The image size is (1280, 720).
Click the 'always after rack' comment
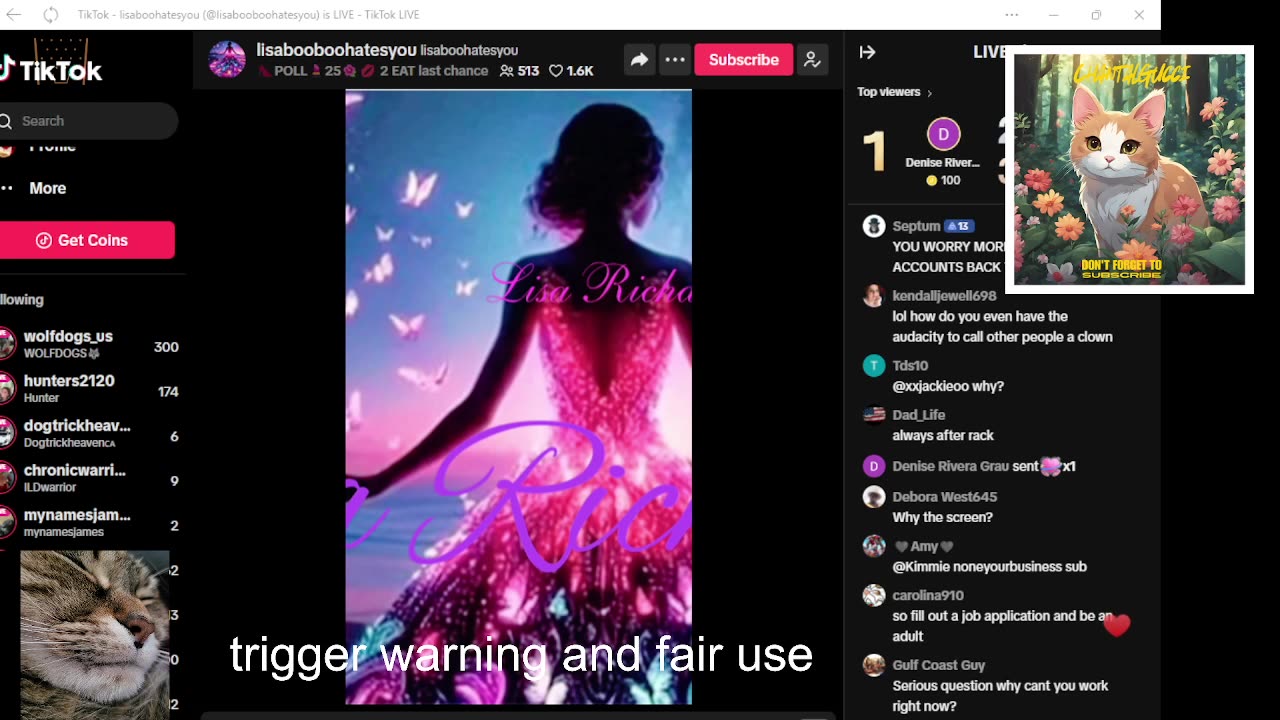[x=943, y=436]
